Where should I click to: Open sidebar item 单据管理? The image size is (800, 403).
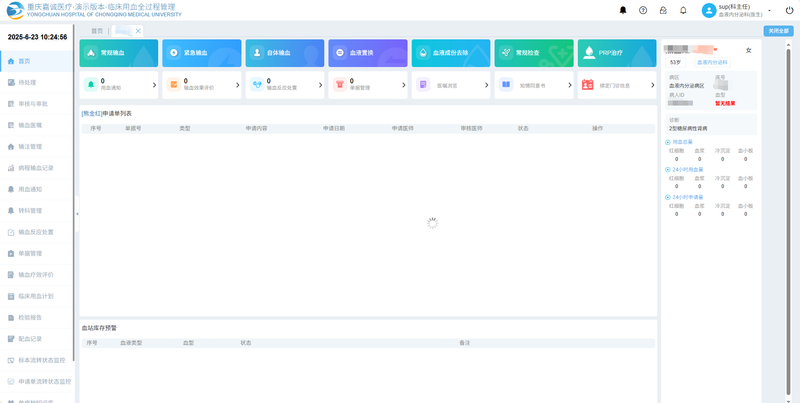point(37,254)
